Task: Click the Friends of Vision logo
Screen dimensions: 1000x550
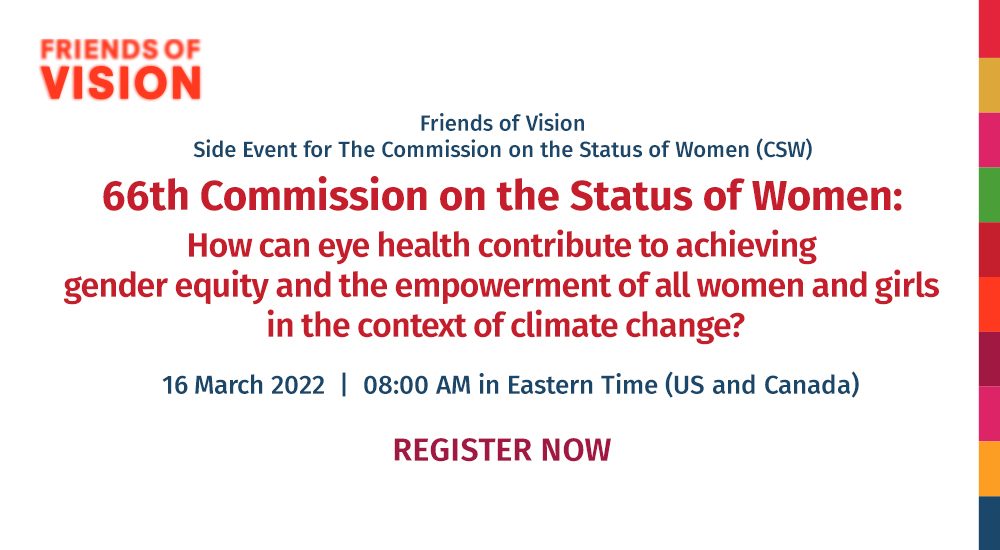Action: 121,70
